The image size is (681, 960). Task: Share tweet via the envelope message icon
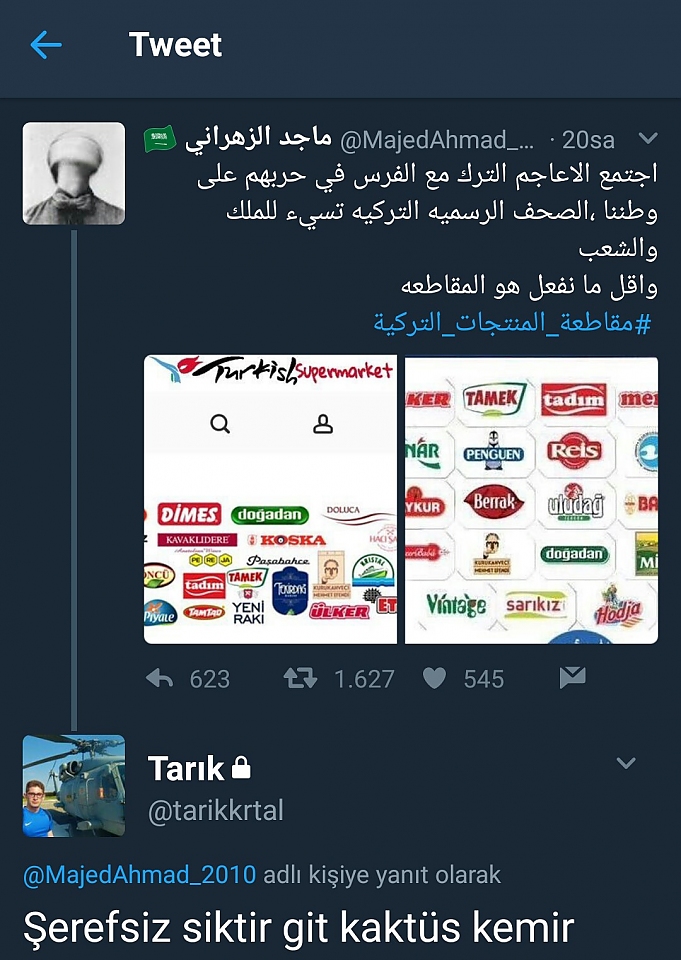[573, 678]
